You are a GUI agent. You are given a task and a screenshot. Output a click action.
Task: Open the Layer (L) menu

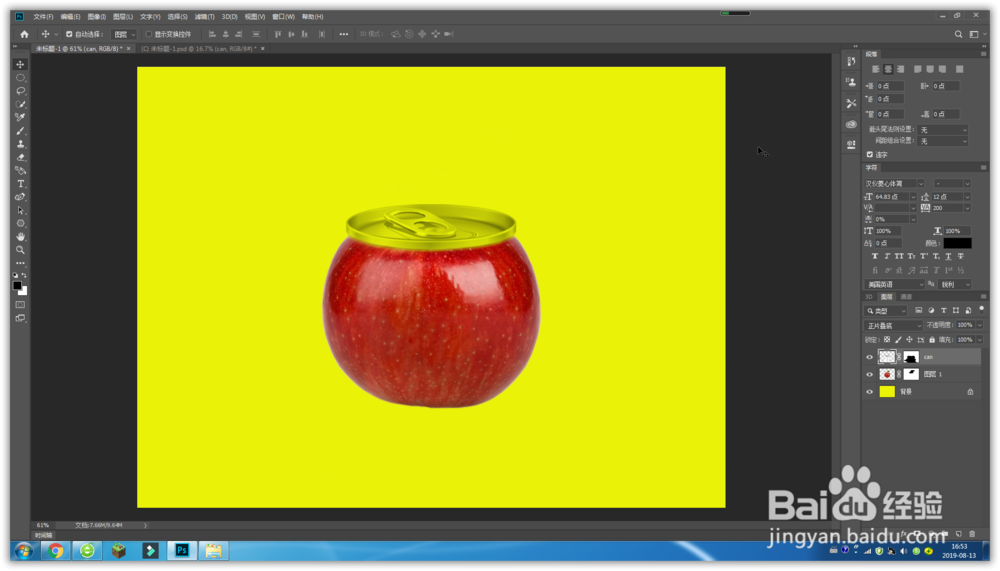(x=122, y=17)
